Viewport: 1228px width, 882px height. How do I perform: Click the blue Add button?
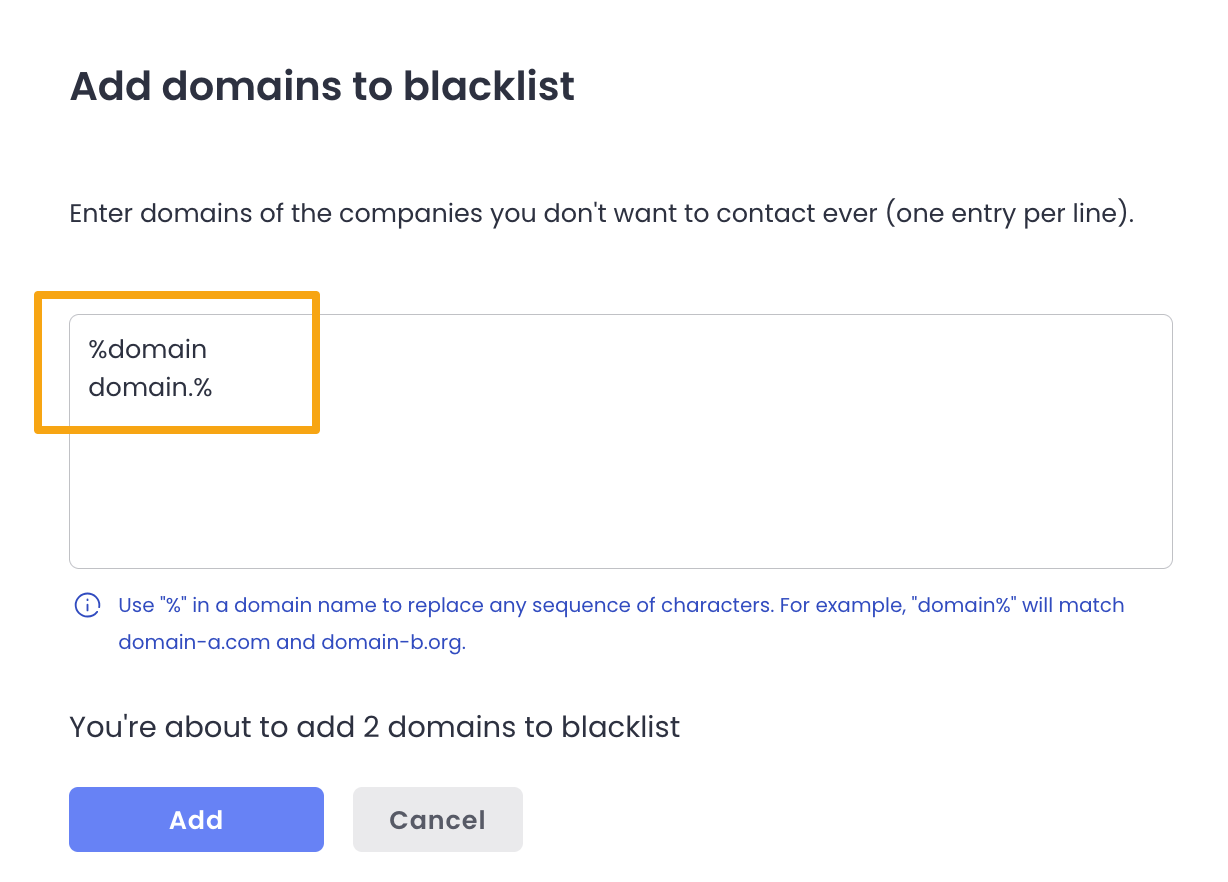point(196,820)
